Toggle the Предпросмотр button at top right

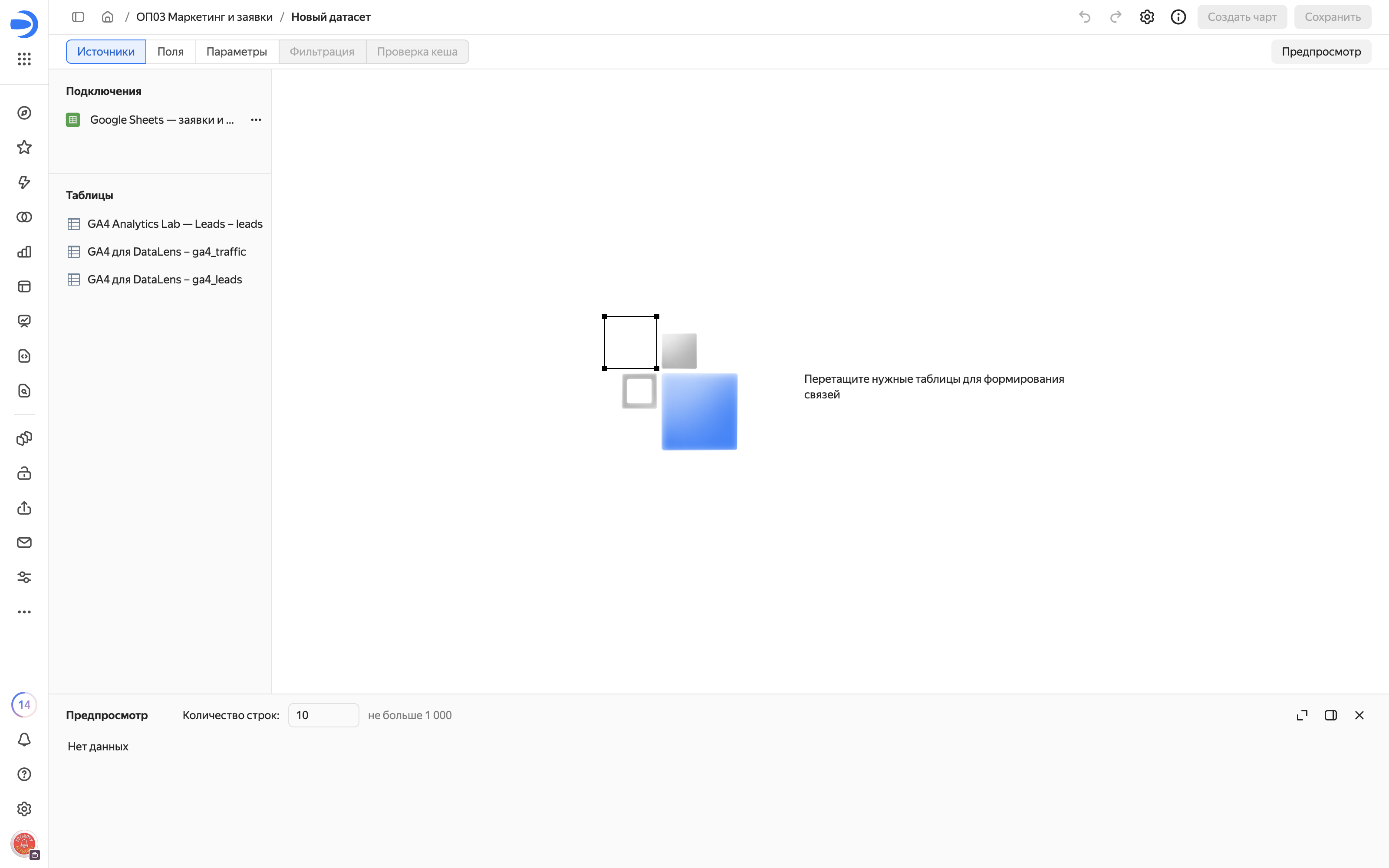(1321, 52)
